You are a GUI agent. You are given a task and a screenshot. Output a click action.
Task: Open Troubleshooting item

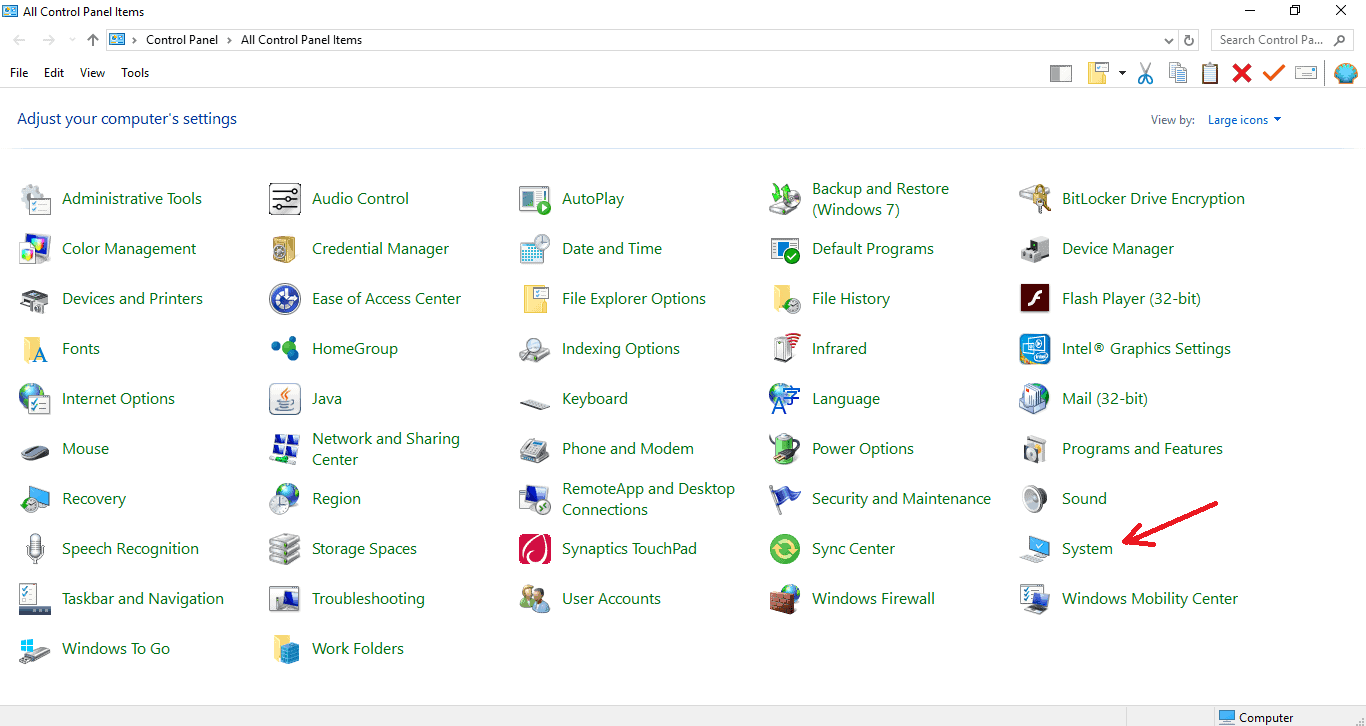[x=347, y=599]
